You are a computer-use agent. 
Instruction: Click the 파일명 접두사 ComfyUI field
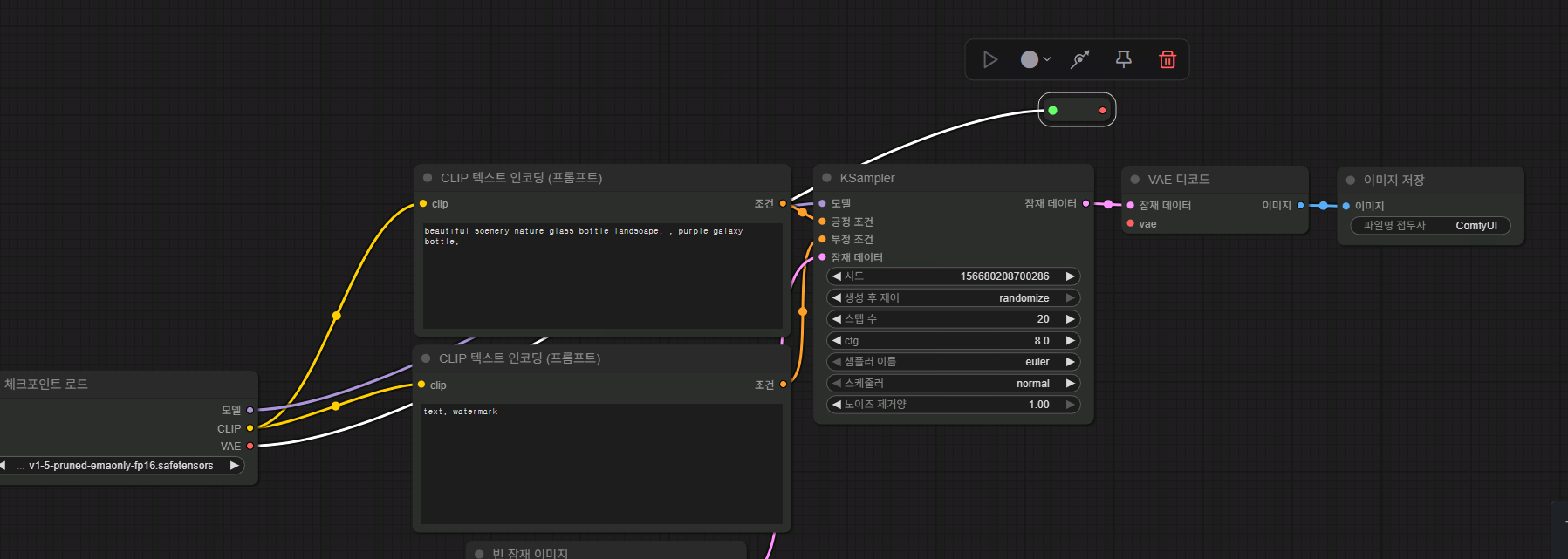click(x=1430, y=226)
